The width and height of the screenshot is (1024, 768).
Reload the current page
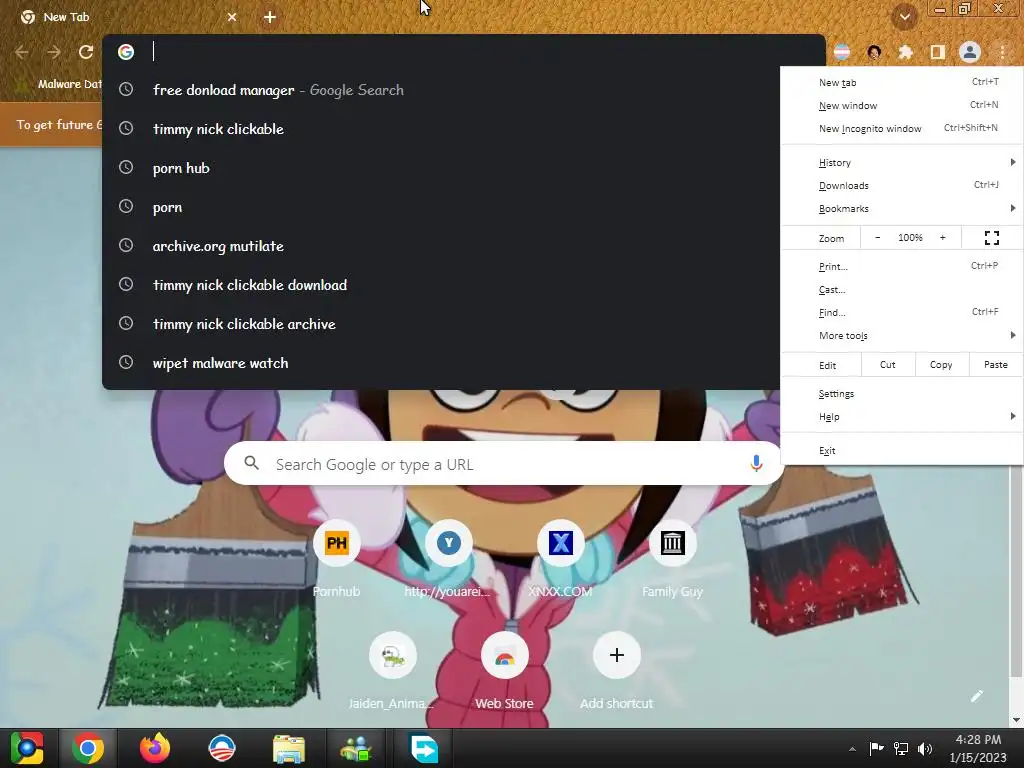(86, 52)
